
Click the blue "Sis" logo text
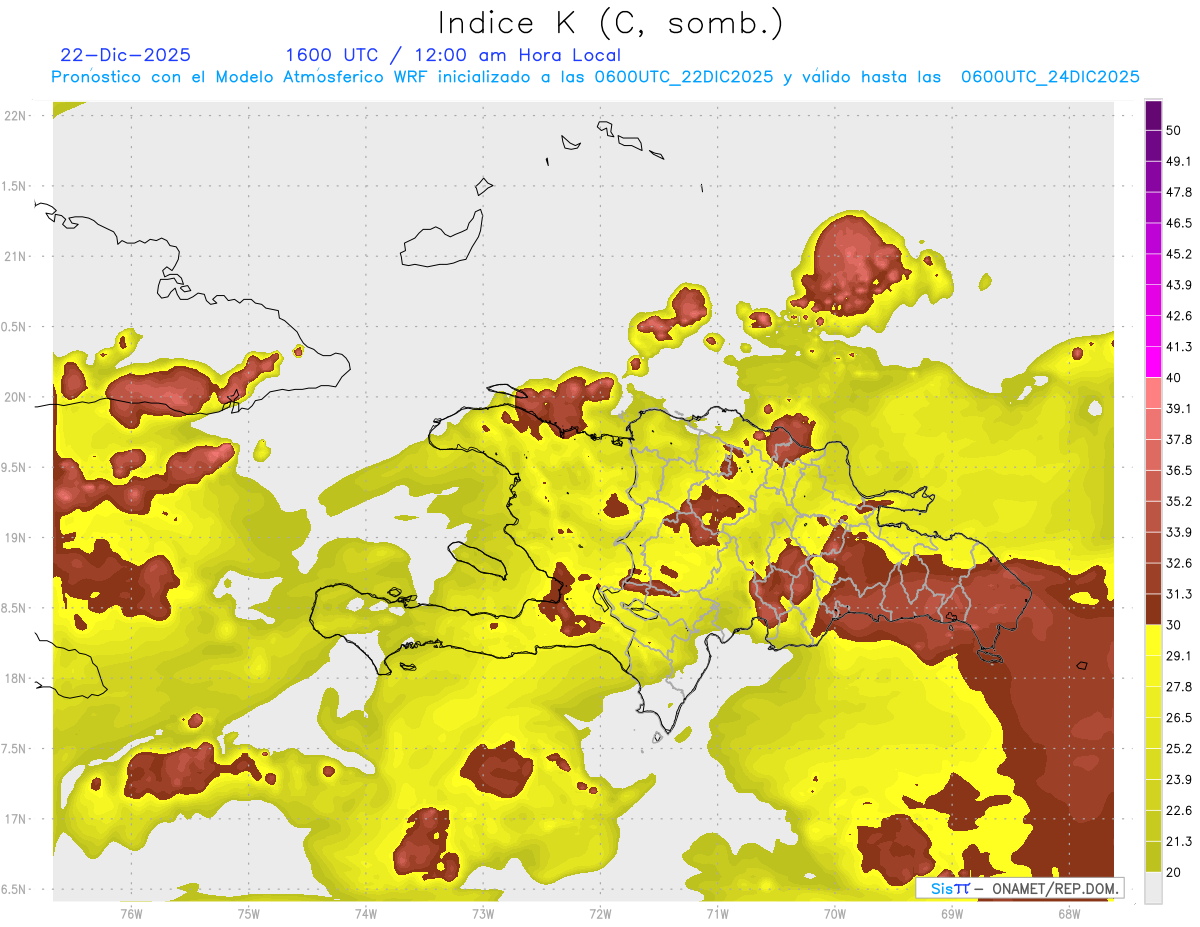tap(942, 888)
